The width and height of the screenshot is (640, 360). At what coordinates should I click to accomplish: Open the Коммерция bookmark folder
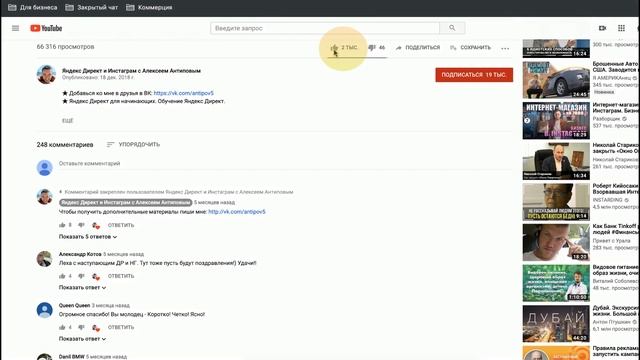point(149,7)
